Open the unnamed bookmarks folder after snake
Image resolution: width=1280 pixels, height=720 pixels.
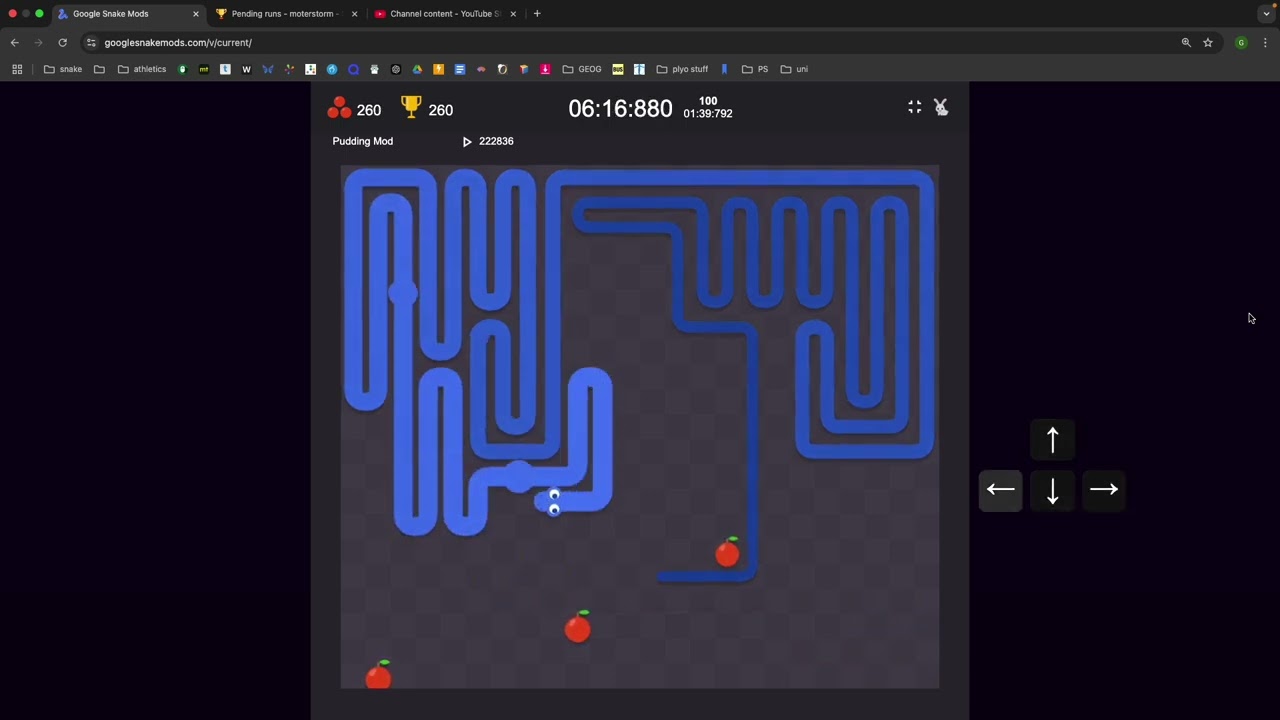point(99,69)
